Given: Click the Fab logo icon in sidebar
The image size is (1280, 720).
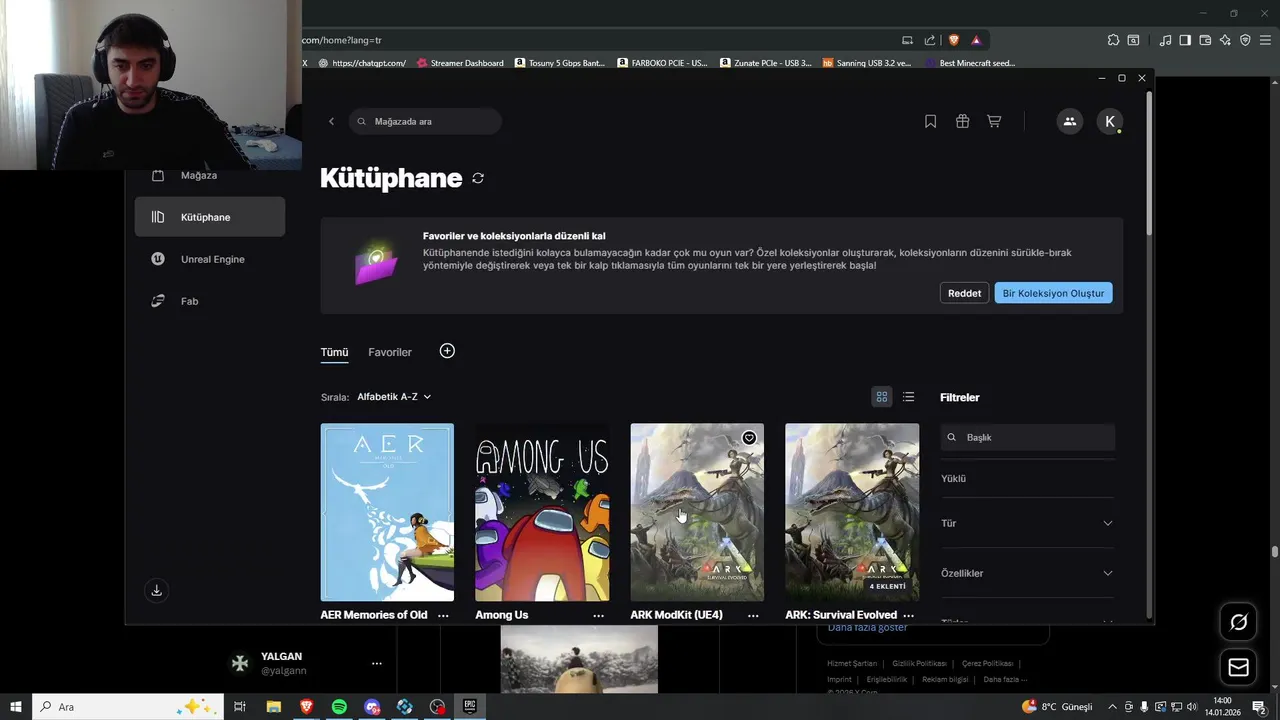Looking at the screenshot, I should 158,301.
